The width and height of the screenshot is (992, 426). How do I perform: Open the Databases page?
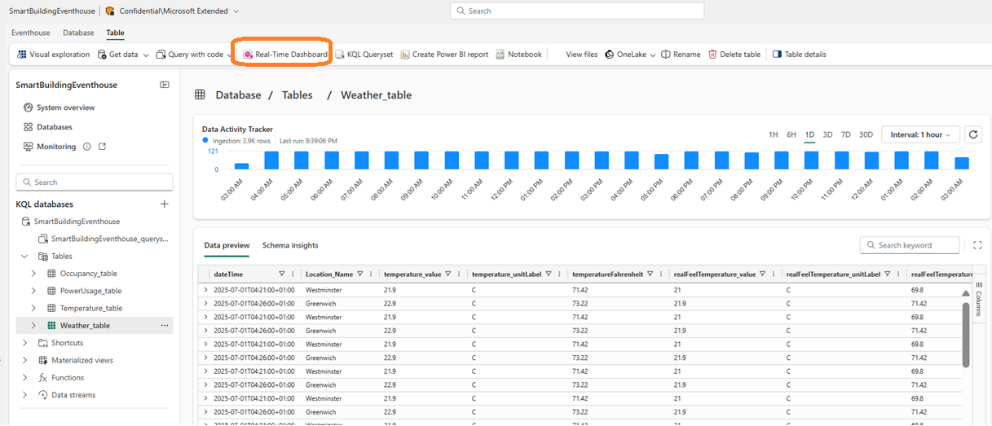coord(47,127)
